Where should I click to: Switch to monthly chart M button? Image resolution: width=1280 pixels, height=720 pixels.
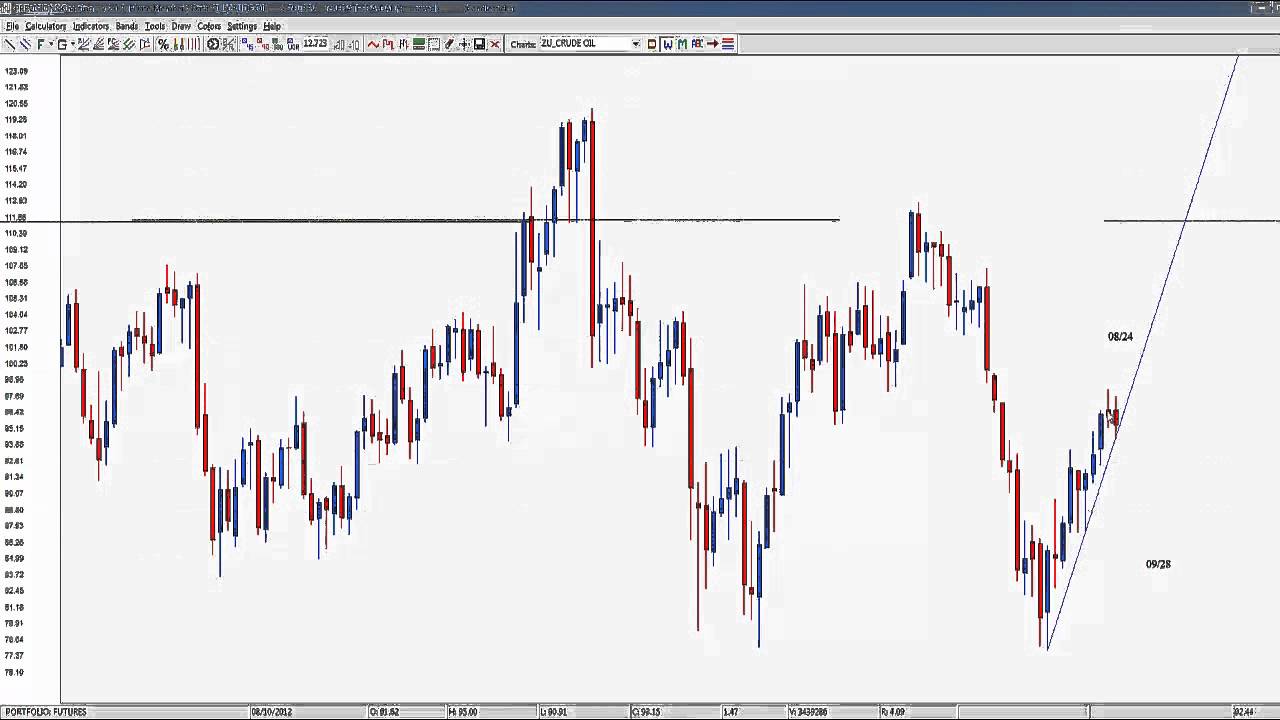coord(683,44)
